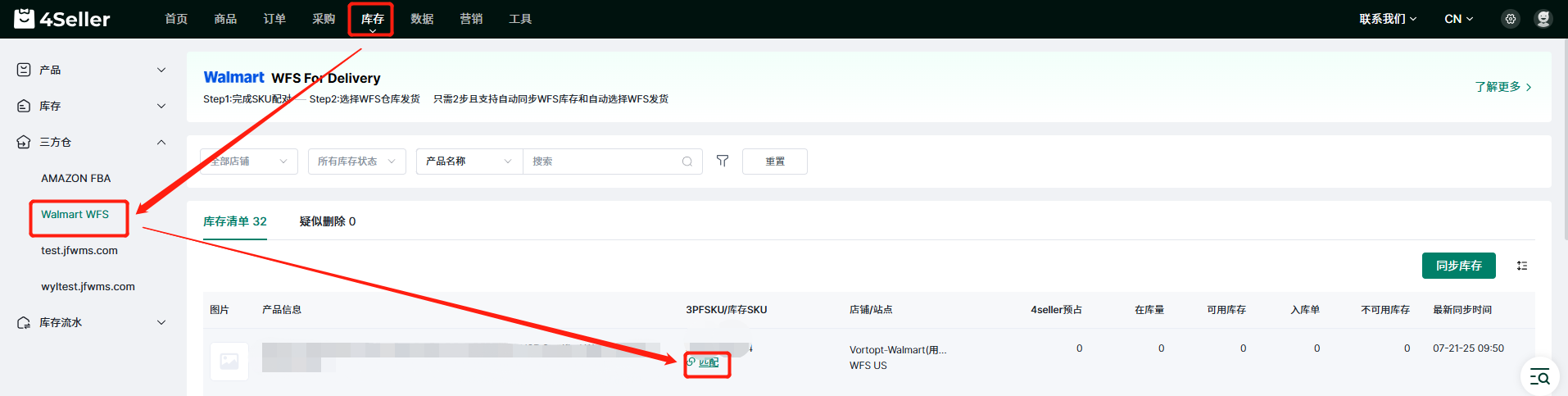1568x396 pixels.
Task: Collapse the 三方仓 sidebar section
Action: 161,142
